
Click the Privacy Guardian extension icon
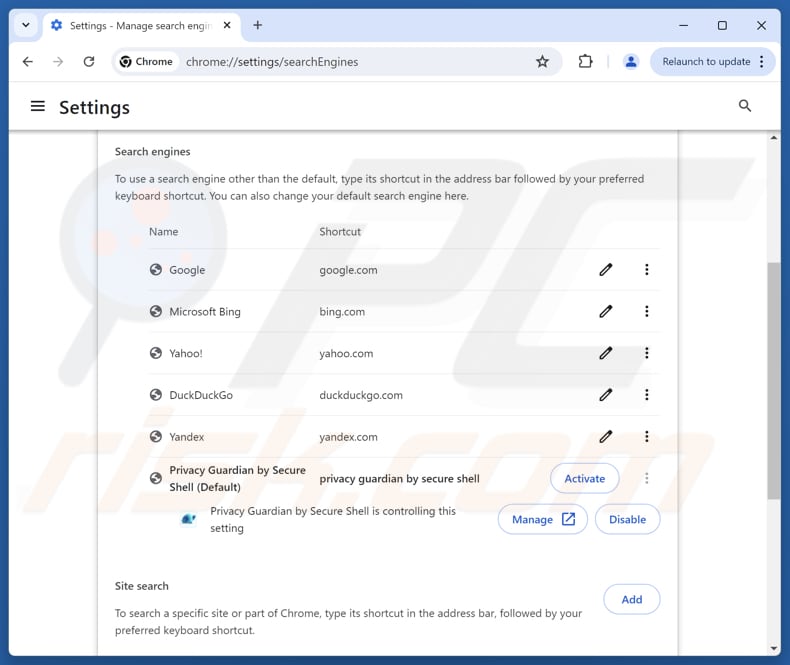188,519
